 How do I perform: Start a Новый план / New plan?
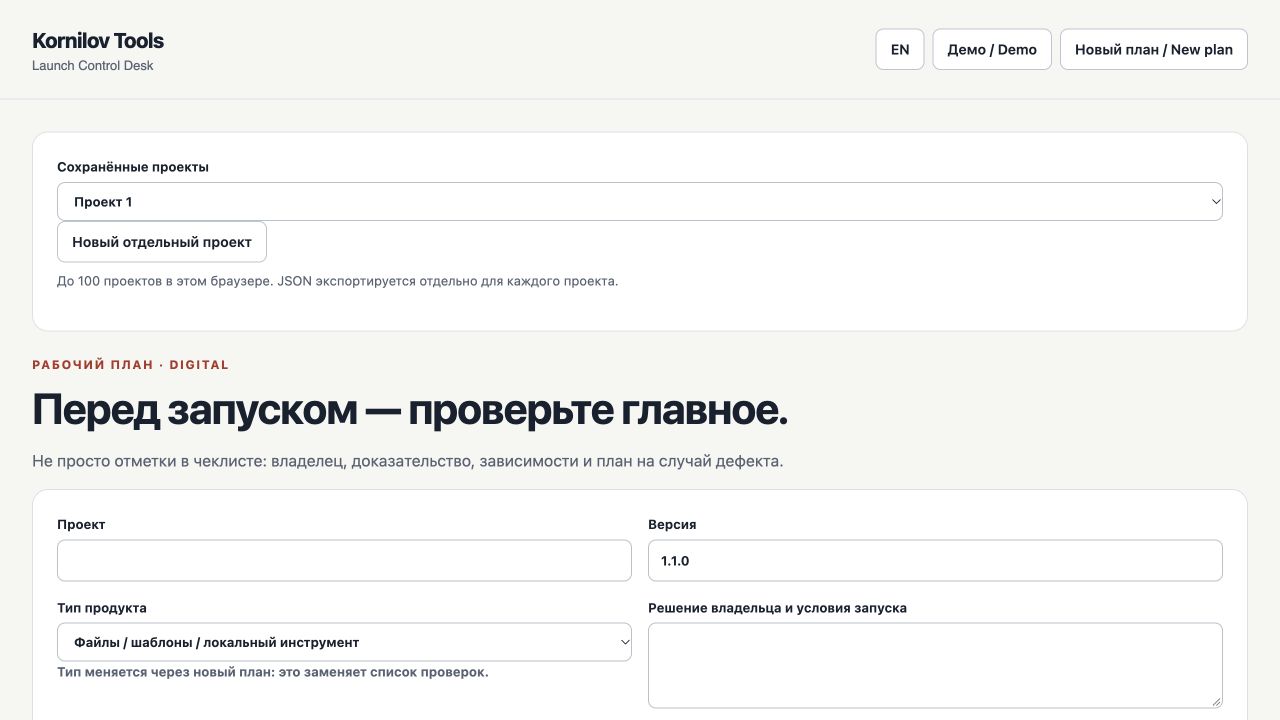pyautogui.click(x=1154, y=49)
